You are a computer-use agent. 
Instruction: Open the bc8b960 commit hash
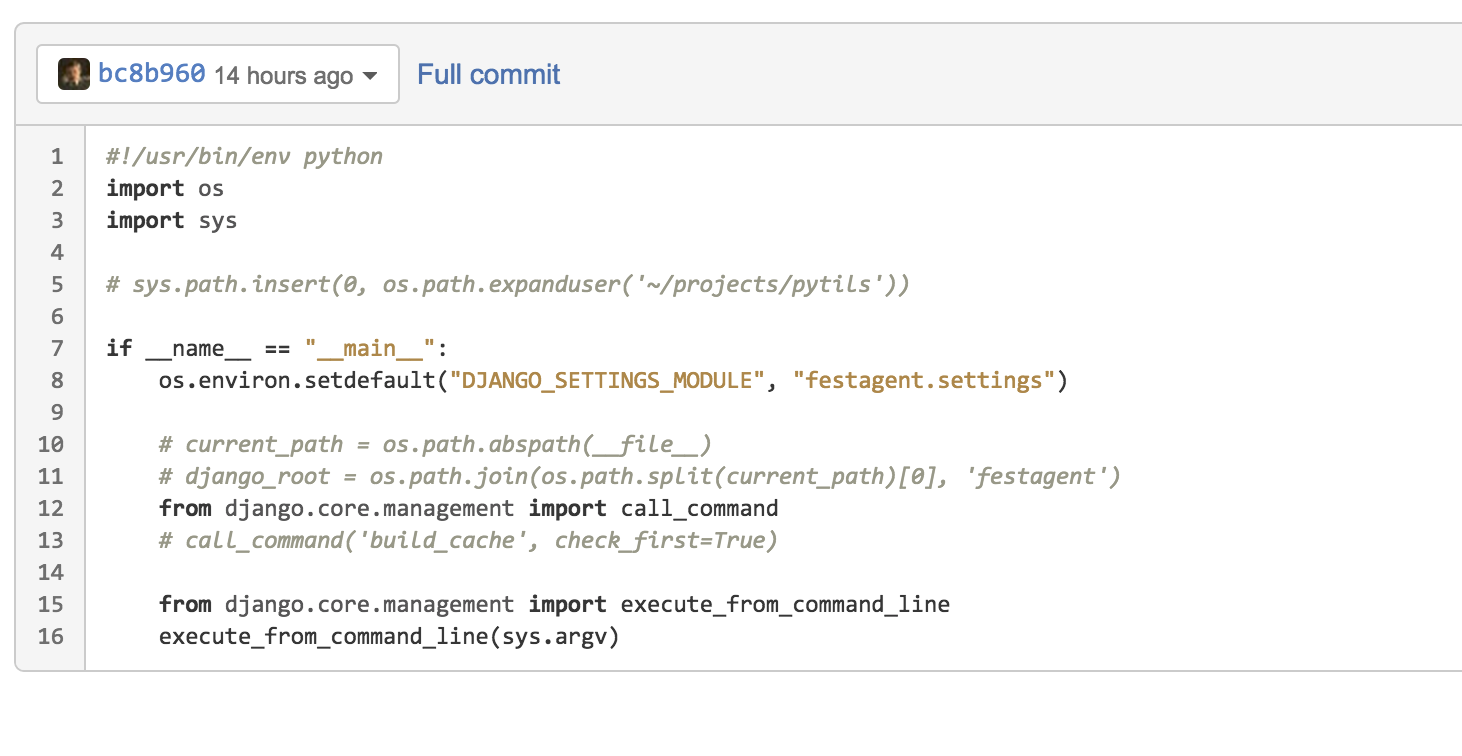[x=152, y=74]
